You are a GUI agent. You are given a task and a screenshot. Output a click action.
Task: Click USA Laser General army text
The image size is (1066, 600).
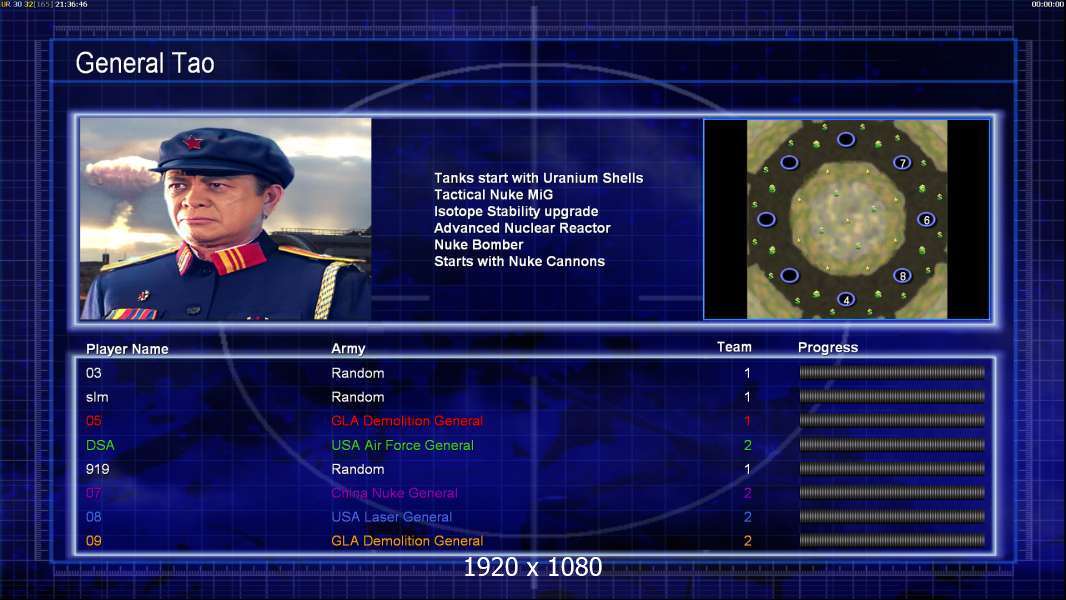[x=392, y=516]
